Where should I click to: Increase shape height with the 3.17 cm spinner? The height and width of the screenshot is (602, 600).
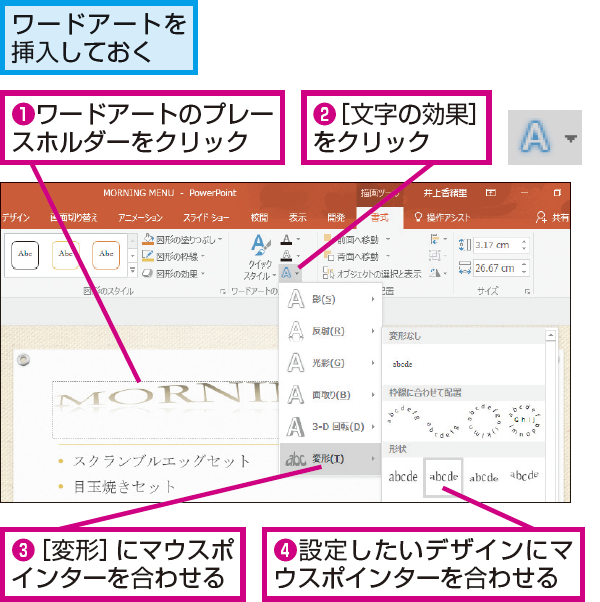(524, 241)
